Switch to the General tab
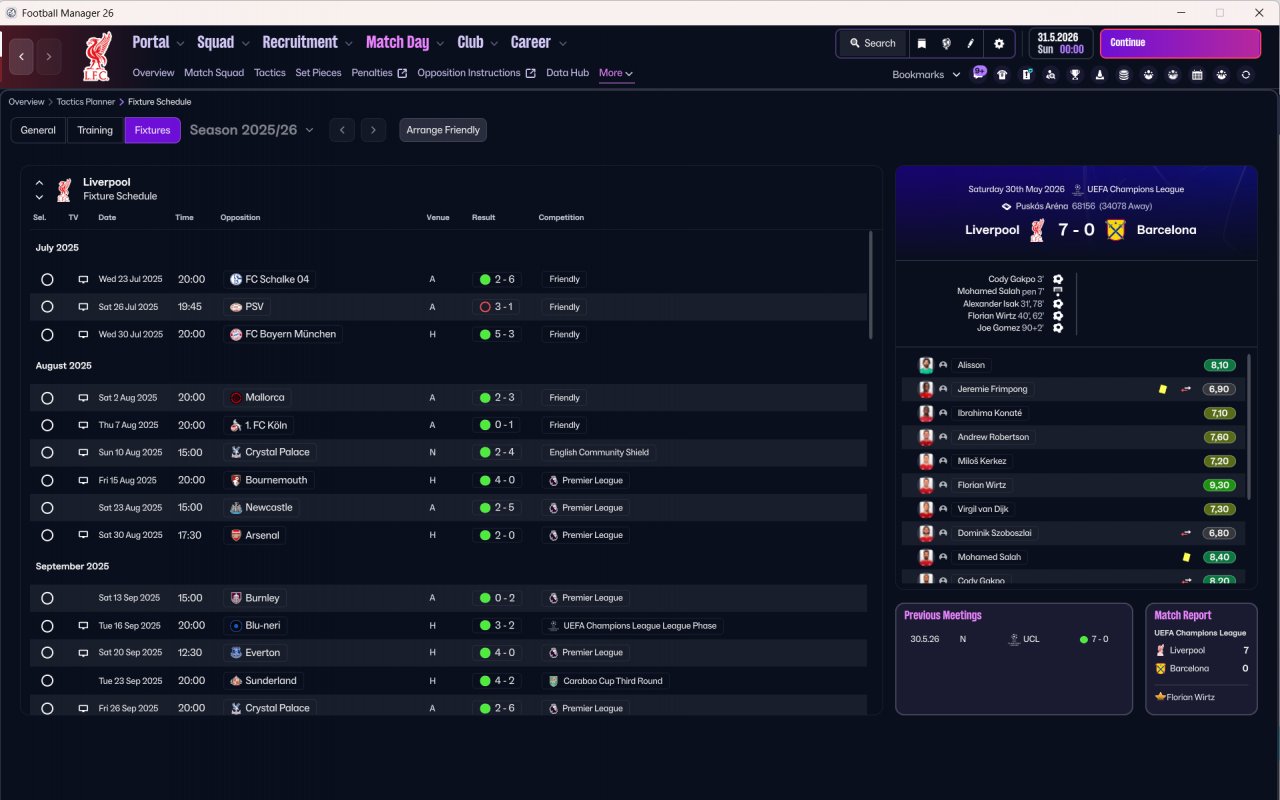 tap(38, 130)
